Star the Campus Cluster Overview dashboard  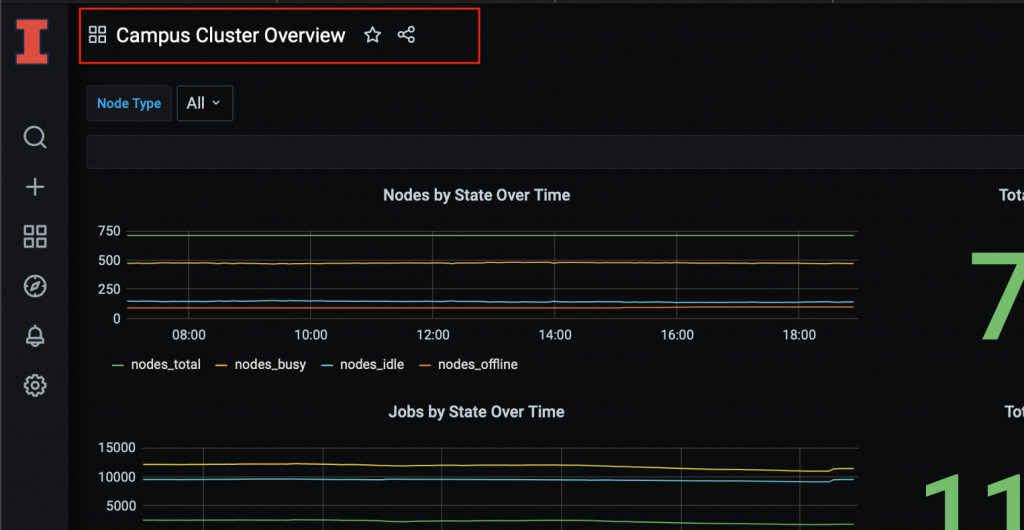pyautogui.click(x=372, y=35)
